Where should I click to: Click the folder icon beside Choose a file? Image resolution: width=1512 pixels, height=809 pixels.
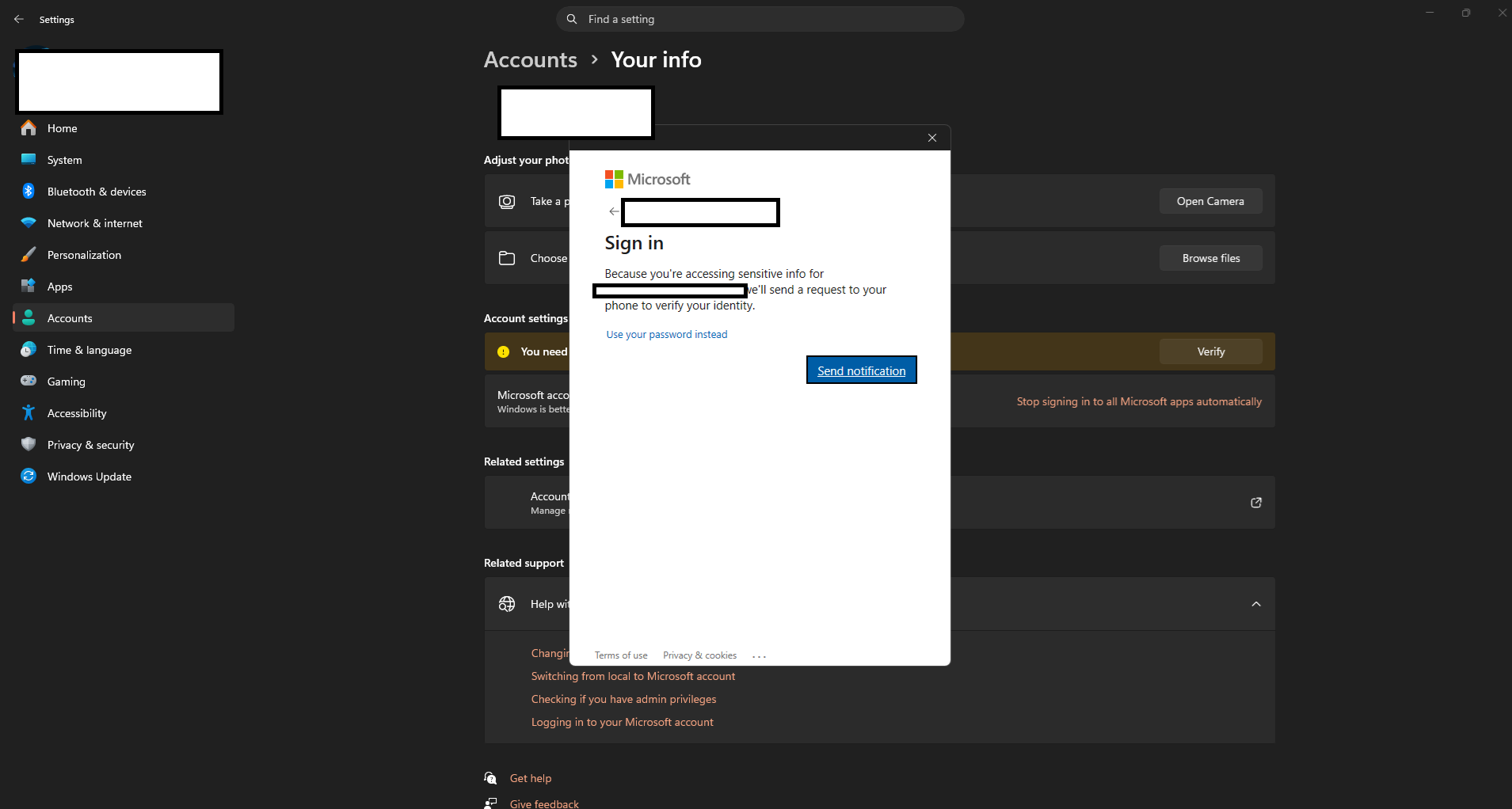[507, 258]
